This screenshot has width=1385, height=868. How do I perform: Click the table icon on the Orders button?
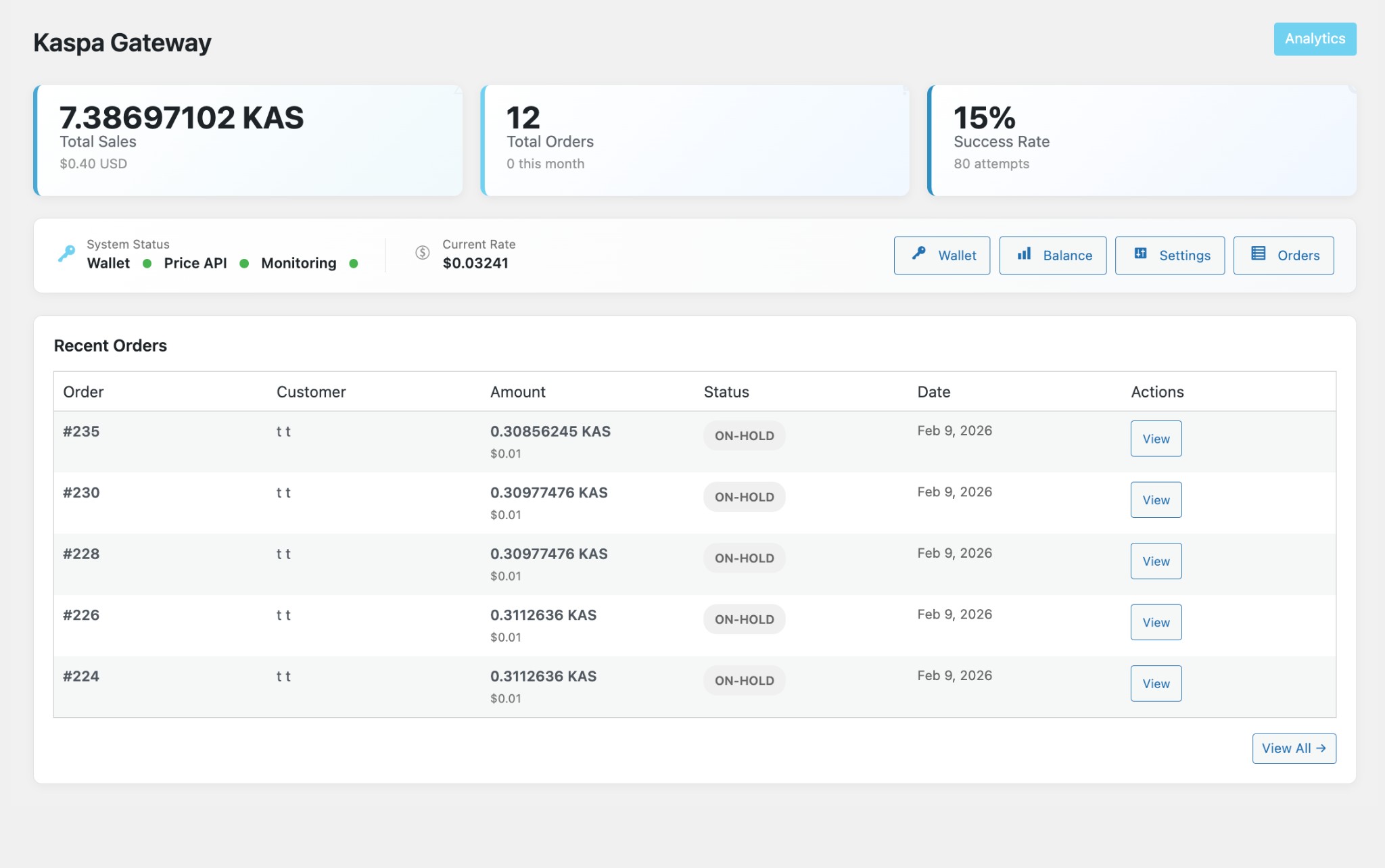coord(1257,254)
